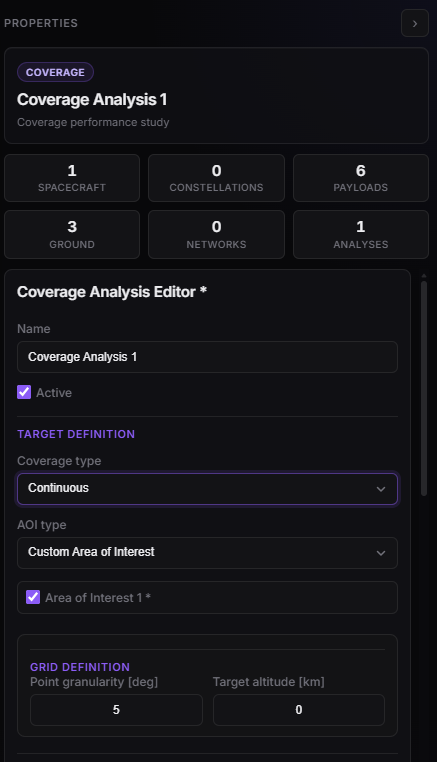Click the TARGET DEFINITION section heading
Image resolution: width=437 pixels, height=762 pixels.
point(76,434)
